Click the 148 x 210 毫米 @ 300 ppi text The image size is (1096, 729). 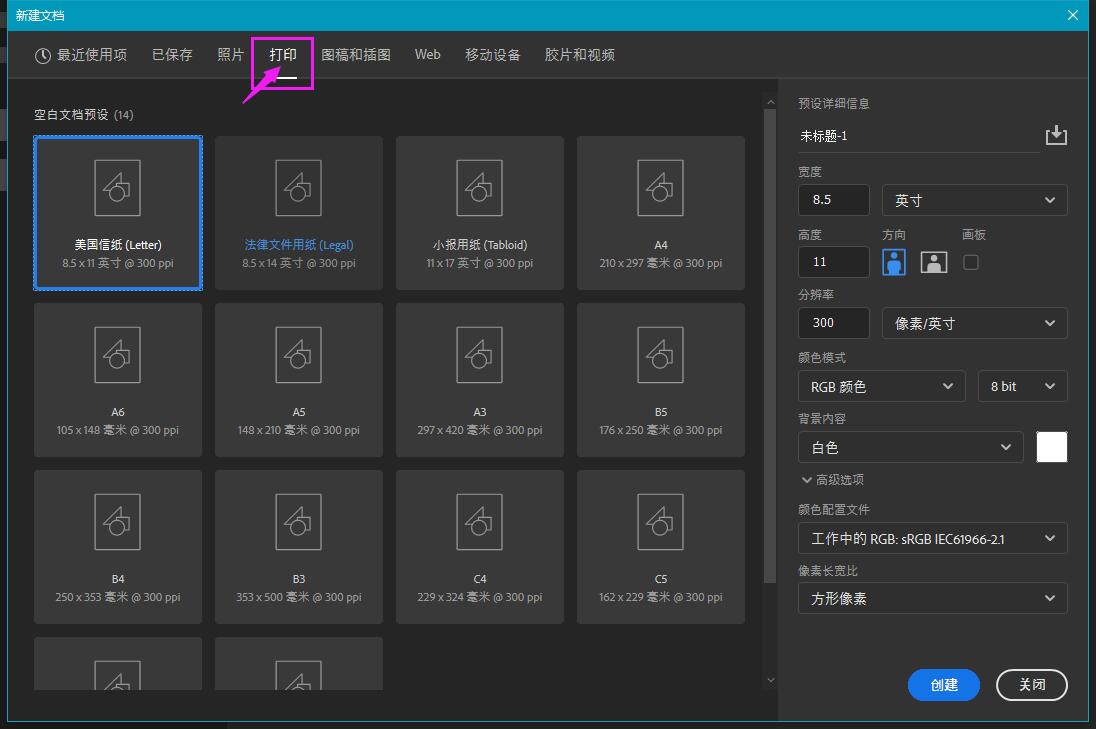click(298, 431)
